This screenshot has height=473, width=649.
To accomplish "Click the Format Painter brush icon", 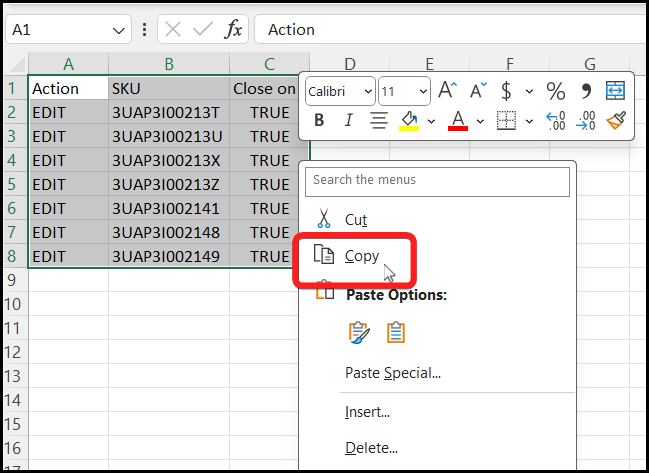I will [616, 121].
